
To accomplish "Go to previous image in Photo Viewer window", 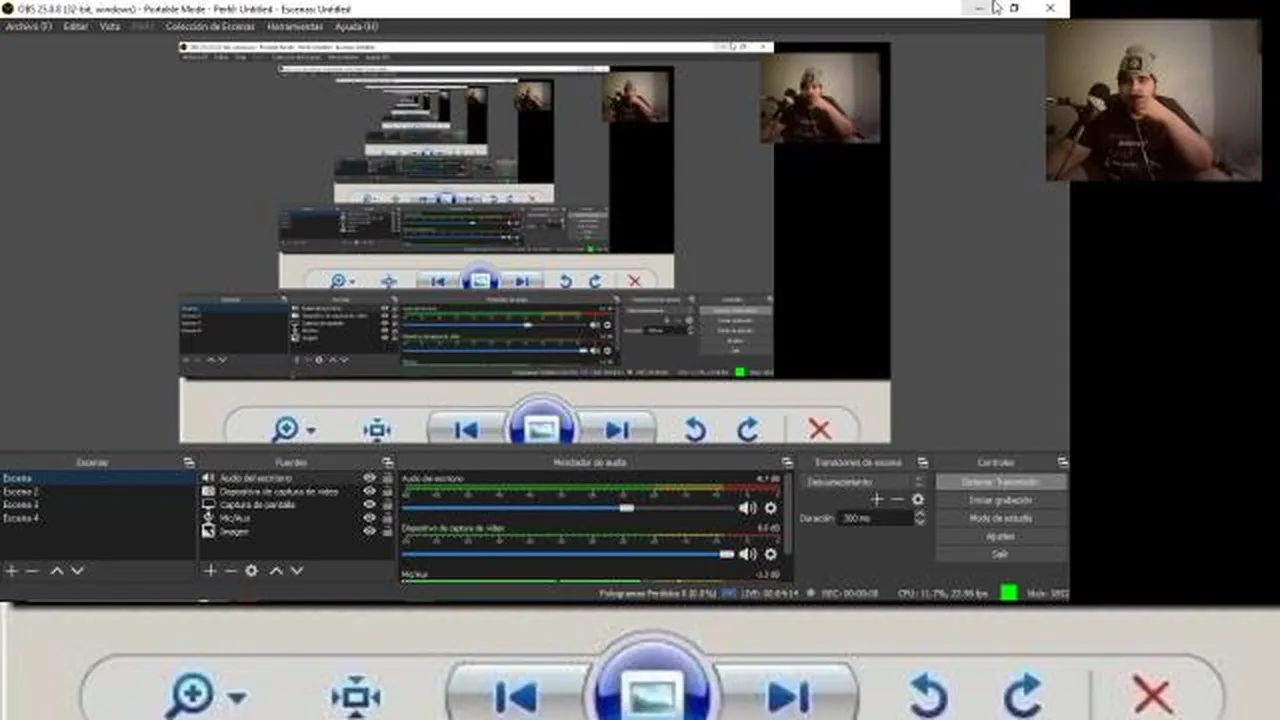I will point(516,696).
